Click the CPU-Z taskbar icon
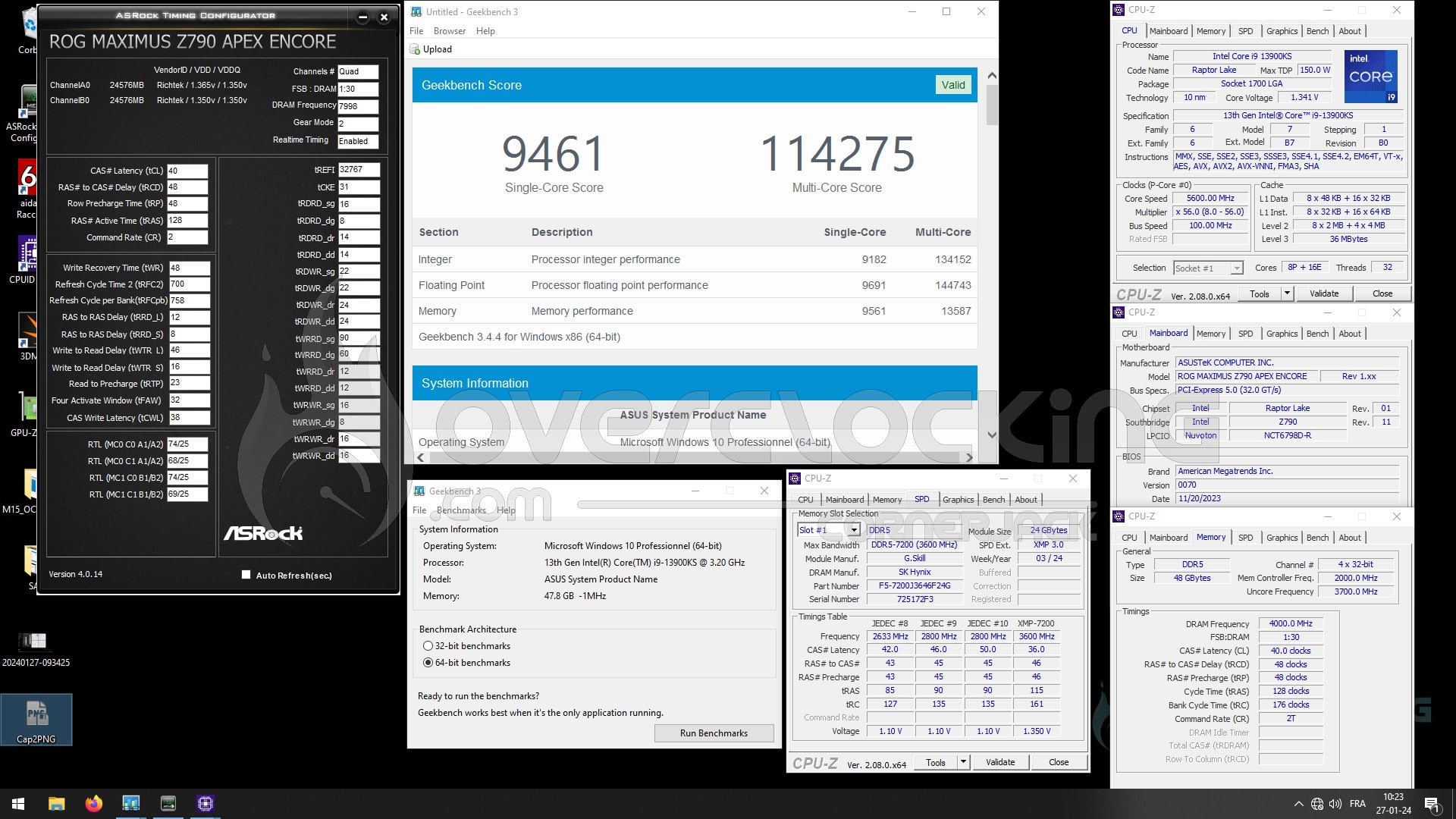 coord(205,804)
